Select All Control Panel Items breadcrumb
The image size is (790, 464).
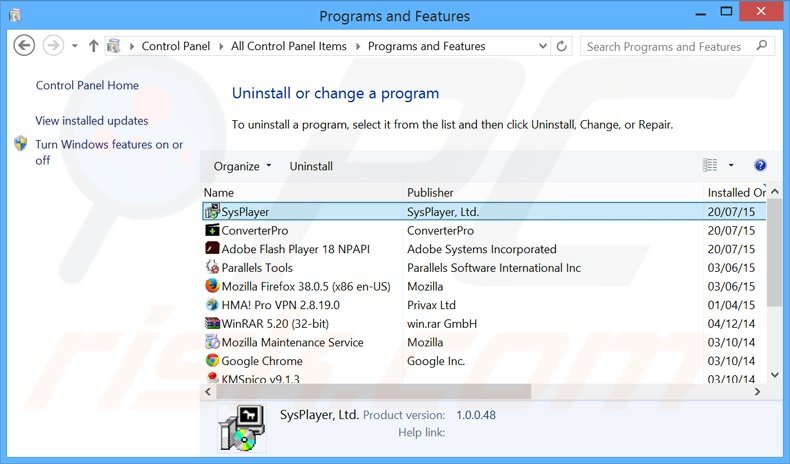click(x=289, y=46)
